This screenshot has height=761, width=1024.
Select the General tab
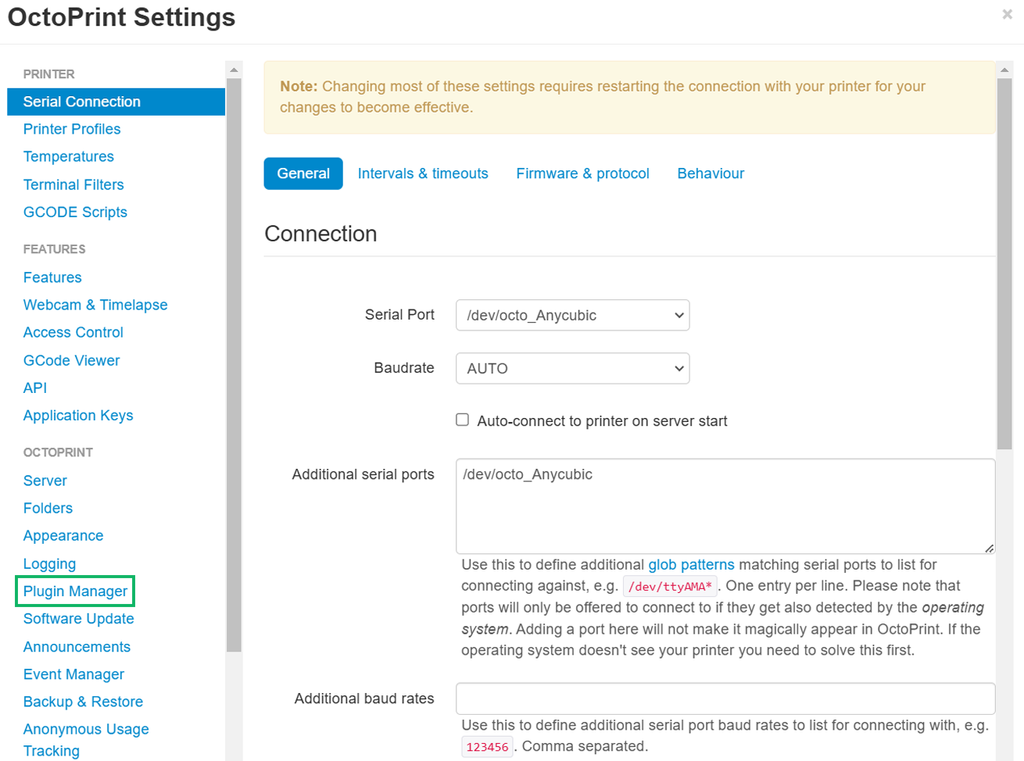click(303, 173)
